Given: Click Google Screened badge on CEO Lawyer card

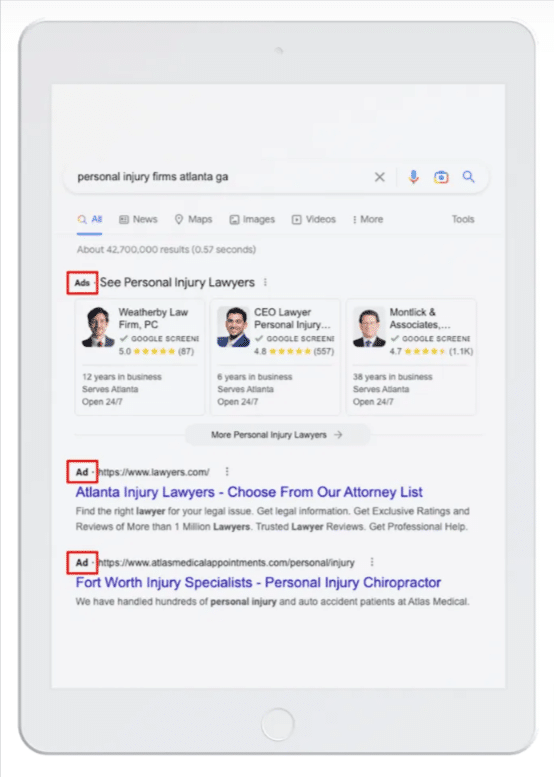Looking at the screenshot, I should [x=294, y=338].
